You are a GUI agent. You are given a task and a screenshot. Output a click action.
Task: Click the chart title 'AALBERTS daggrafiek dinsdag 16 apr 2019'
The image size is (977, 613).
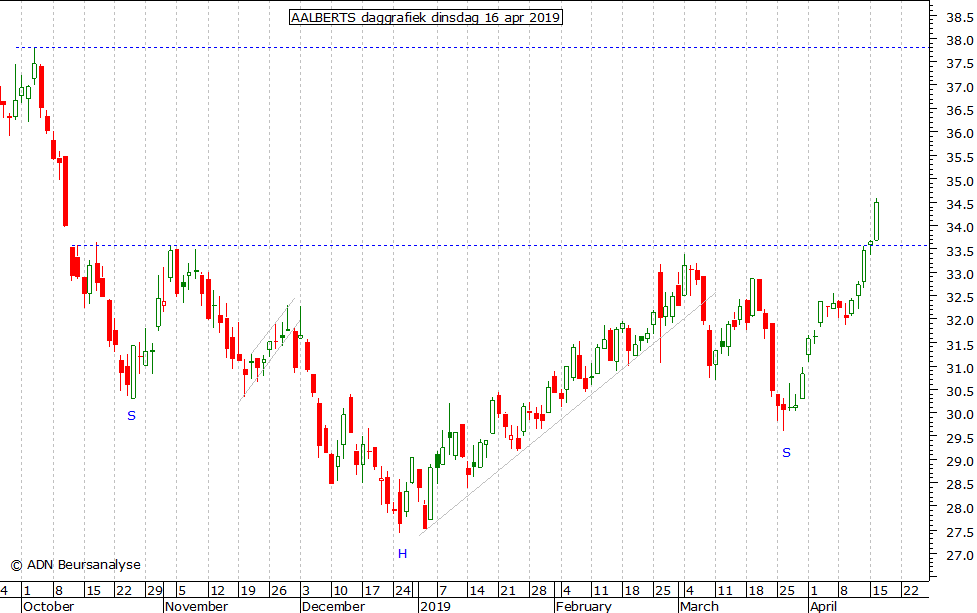(x=426, y=17)
